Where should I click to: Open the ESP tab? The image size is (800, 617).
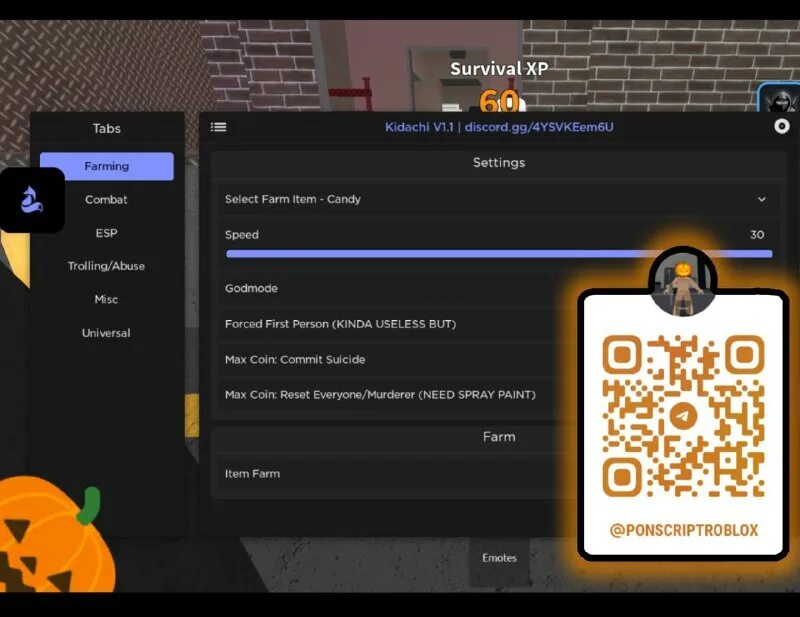(106, 232)
